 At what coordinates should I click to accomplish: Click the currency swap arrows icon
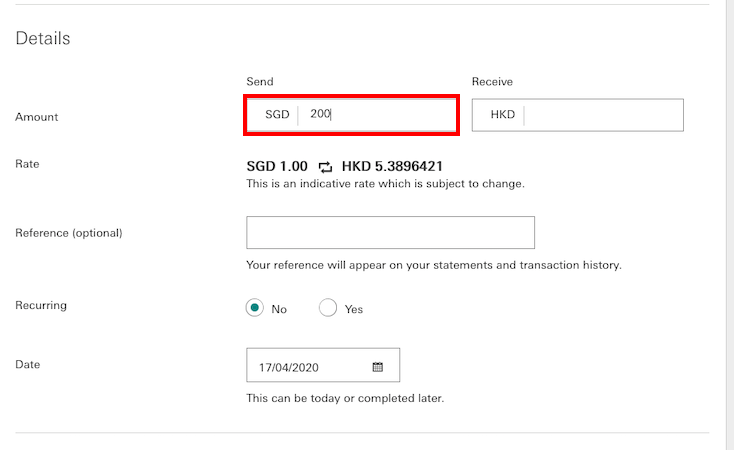pyautogui.click(x=325, y=167)
